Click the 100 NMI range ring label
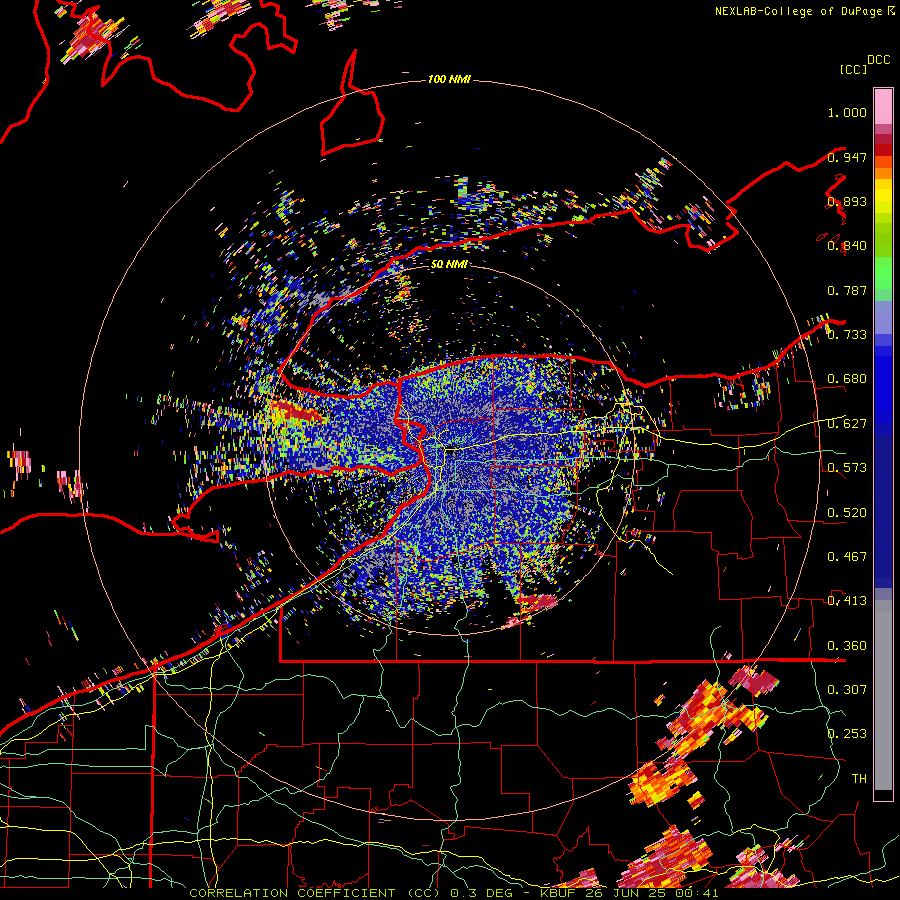Viewport: 900px width, 900px height. point(449,79)
